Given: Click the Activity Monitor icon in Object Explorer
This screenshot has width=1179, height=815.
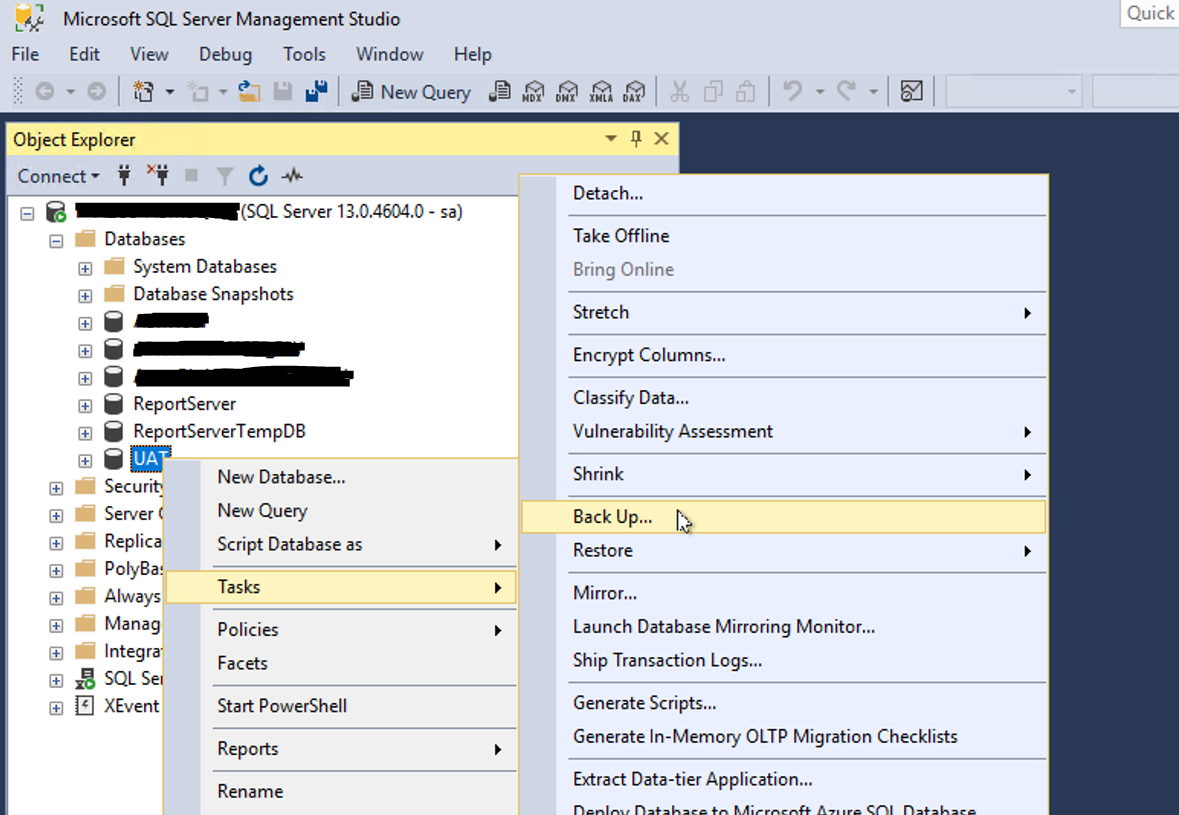Looking at the screenshot, I should [x=292, y=177].
